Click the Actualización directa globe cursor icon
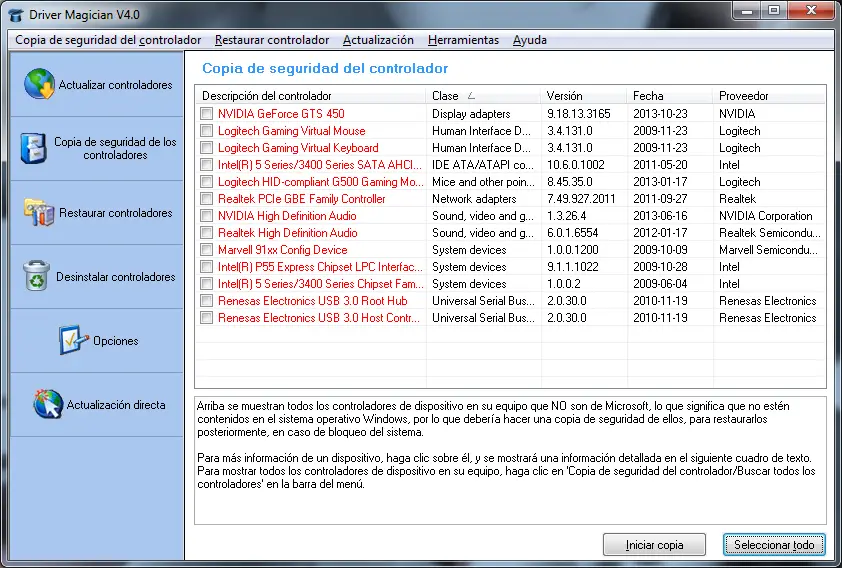The height and width of the screenshot is (568, 842). pyautogui.click(x=48, y=404)
